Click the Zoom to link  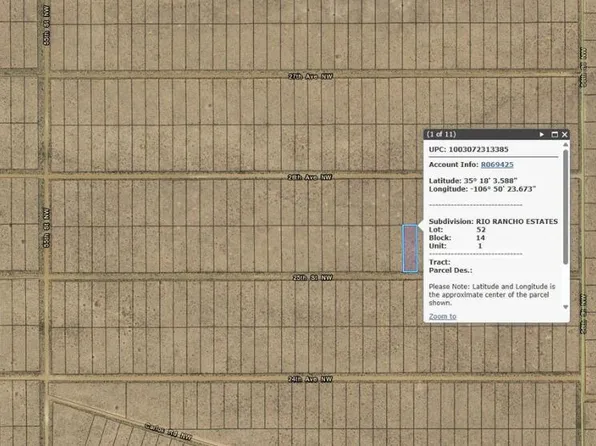point(442,316)
